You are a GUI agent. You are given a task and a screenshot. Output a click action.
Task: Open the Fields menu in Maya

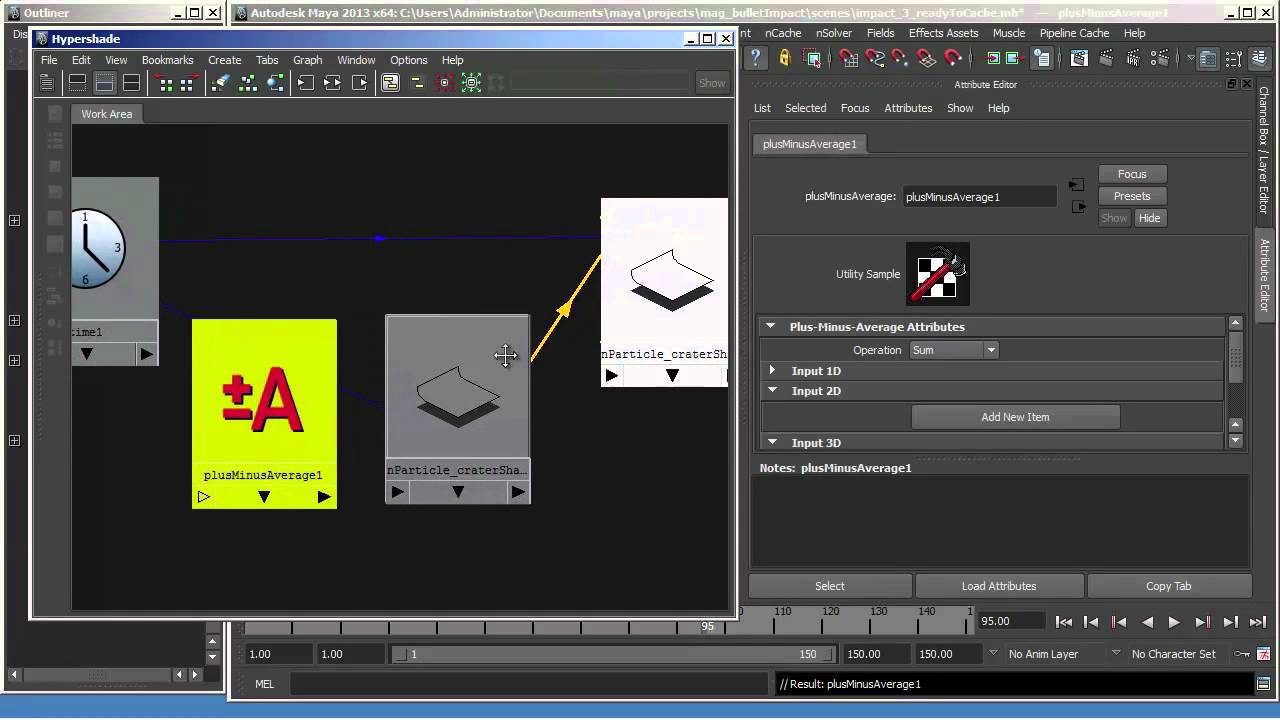(880, 33)
